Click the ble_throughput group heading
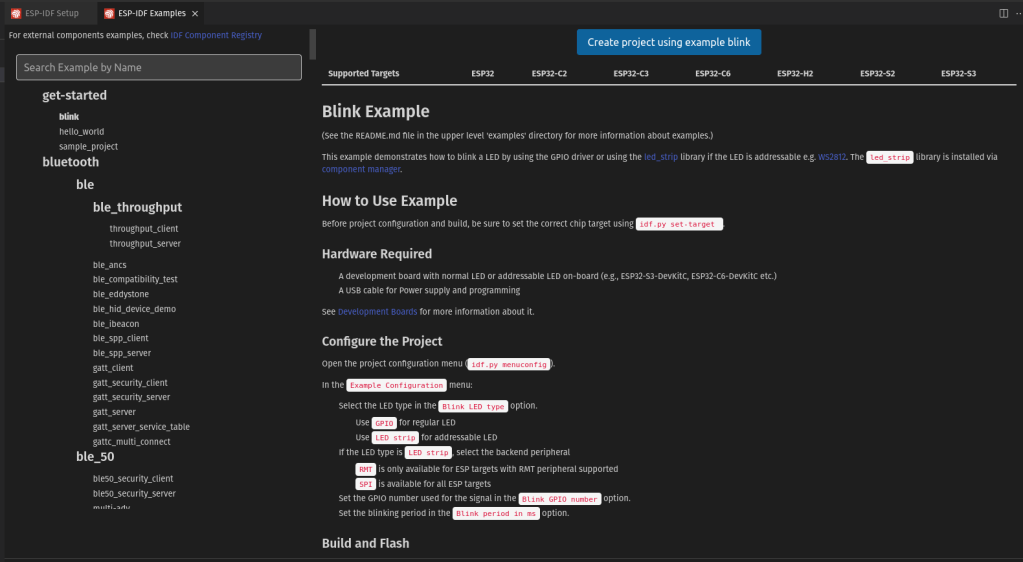Screen dimensions: 1023x562 click(x=137, y=208)
